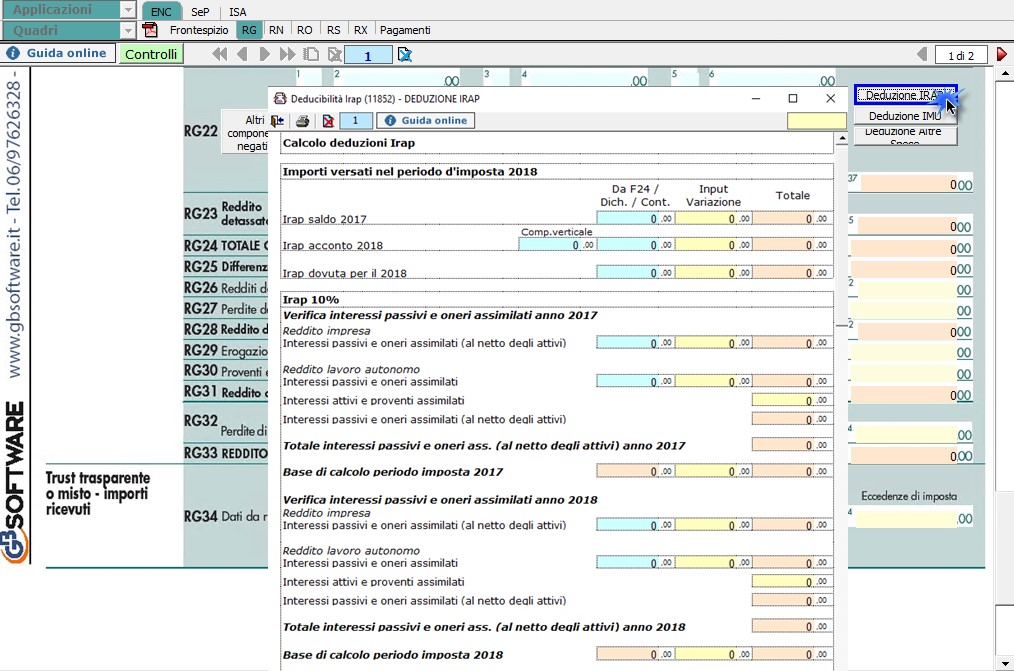Click the delete page icon before the main page number
Viewport: 1014px width, 671px height.
tap(334, 54)
